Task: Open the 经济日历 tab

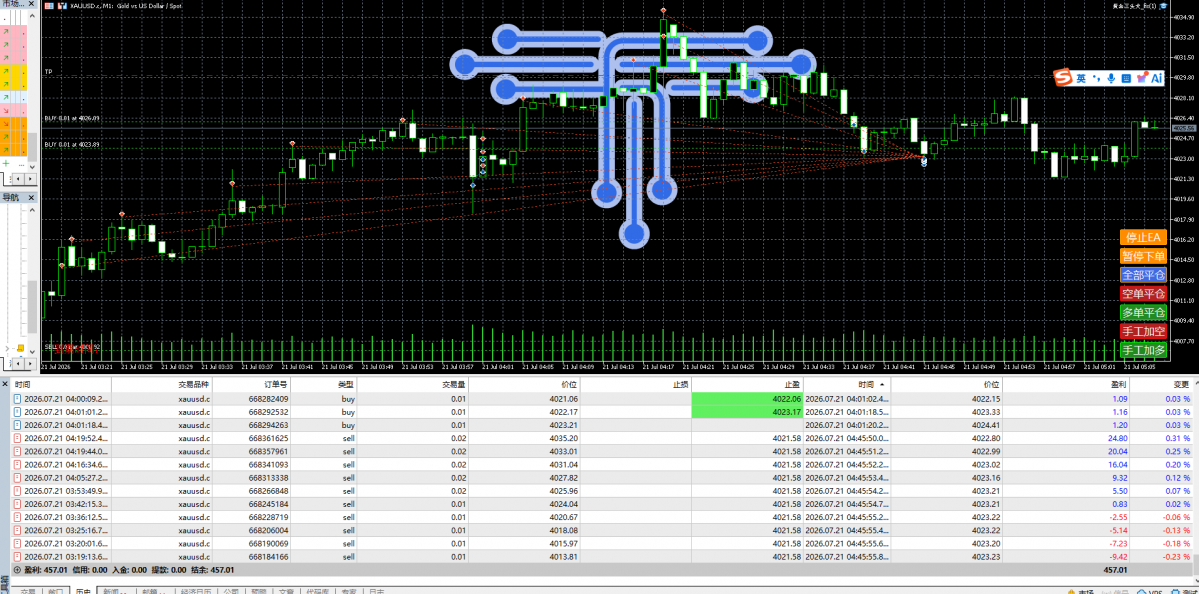Action: 196,591
